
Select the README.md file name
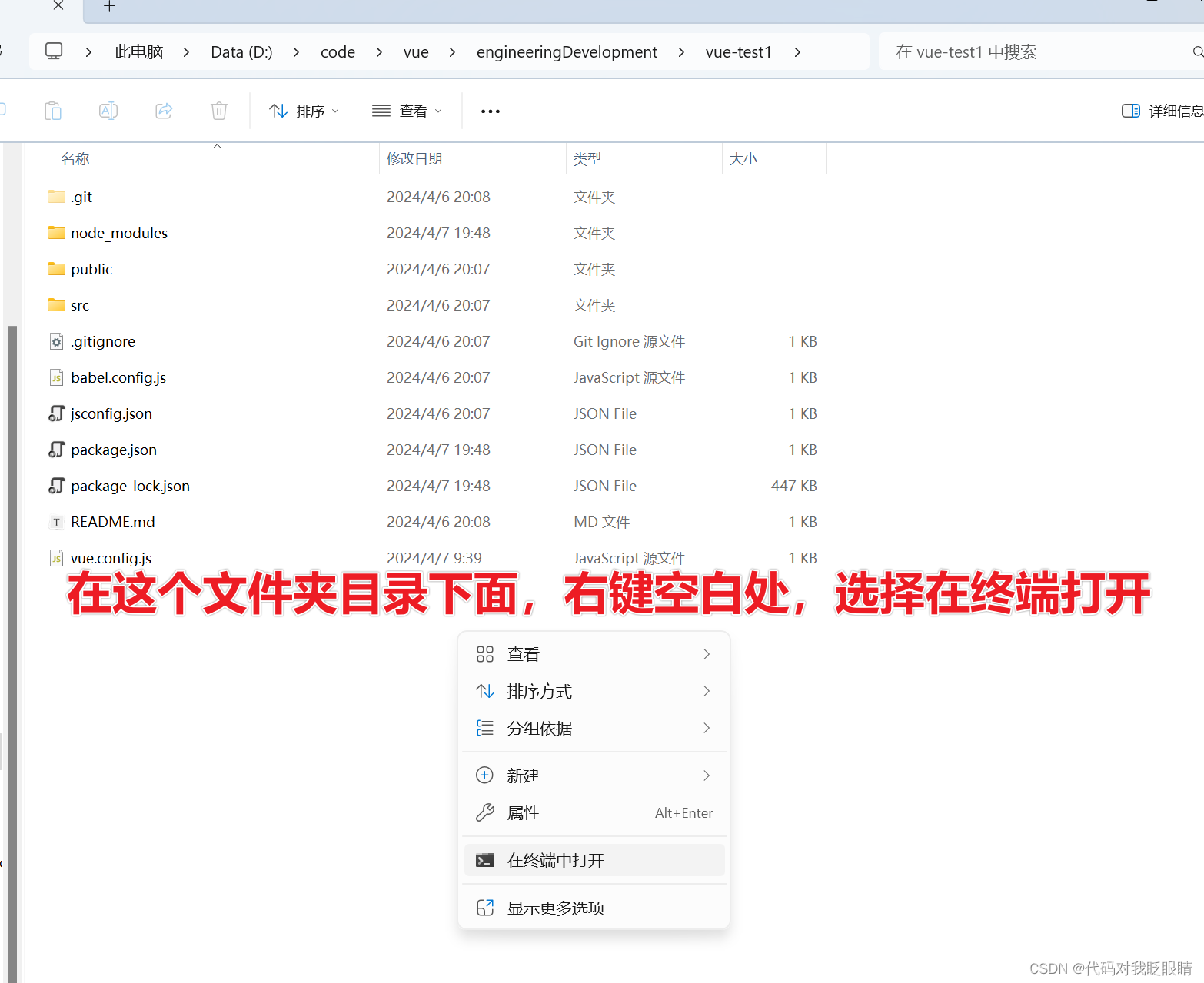point(113,522)
